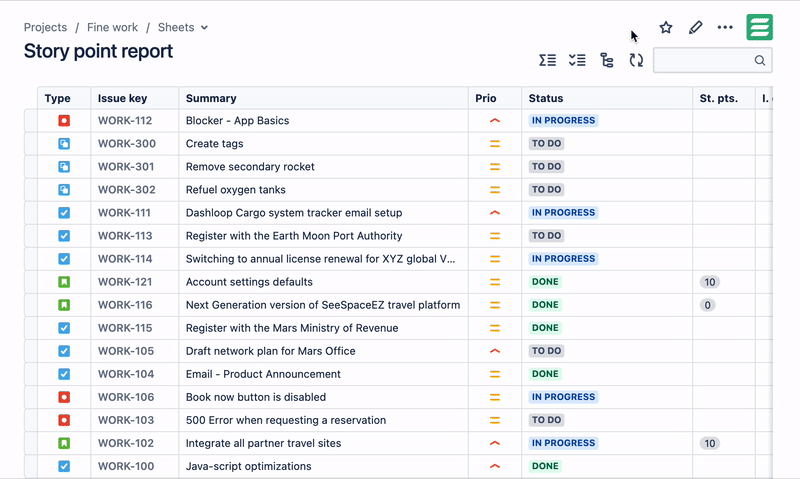Image resolution: width=800 pixels, height=479 pixels.
Task: Click the subtask icon for WORK-302
Action: pos(64,190)
